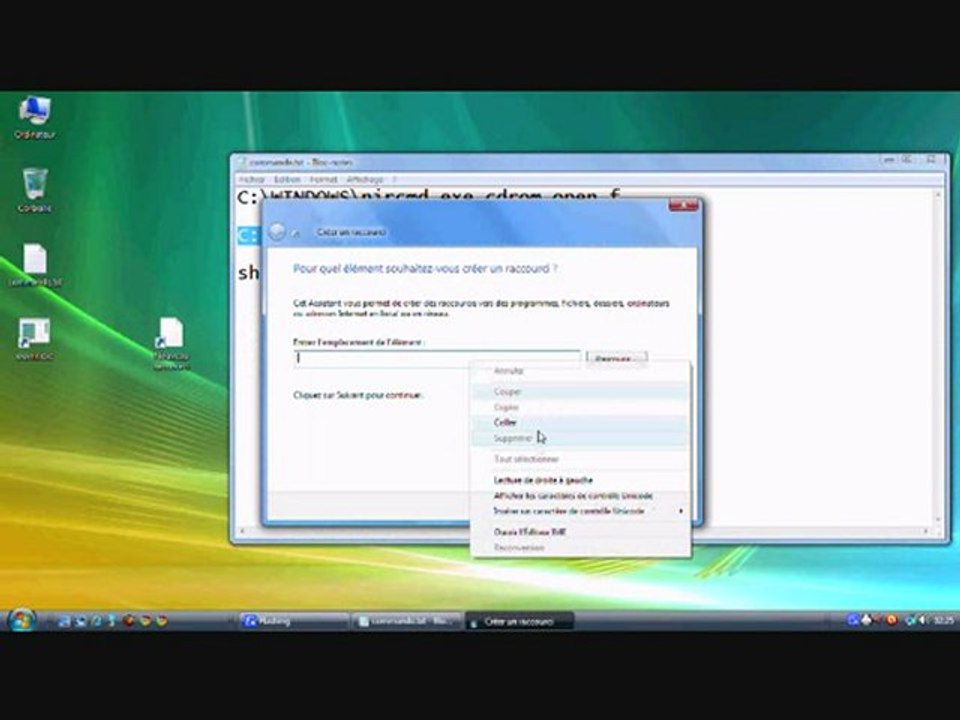
Task: Open the ? help menu in Bloc-notes
Action: pos(395,179)
